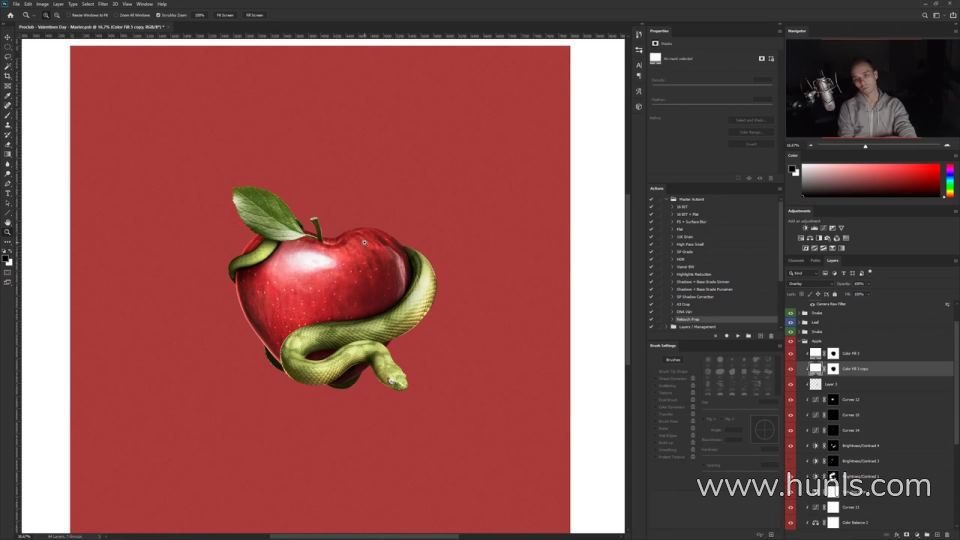This screenshot has width=960, height=540.
Task: Uncheck the Scrubby Zoom checkbox
Action: (158, 15)
